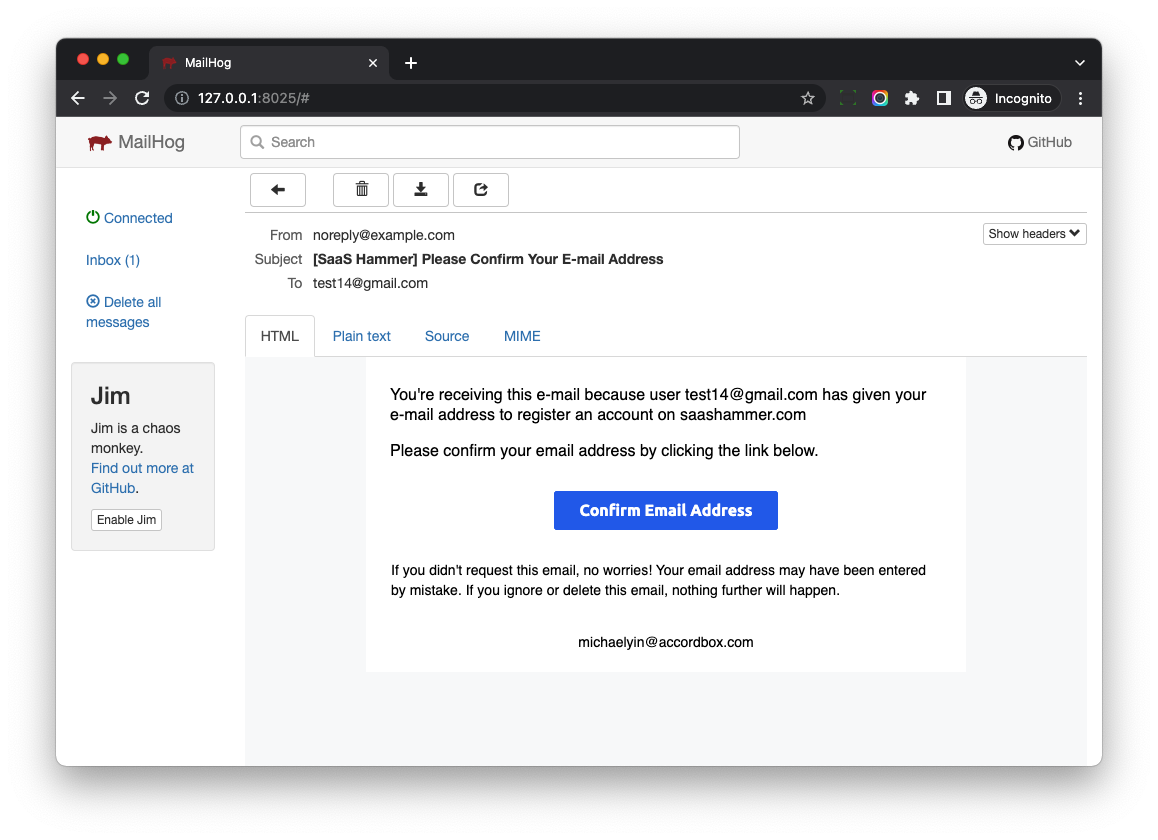Reload the page in browser
This screenshot has width=1158, height=840.
coord(142,98)
